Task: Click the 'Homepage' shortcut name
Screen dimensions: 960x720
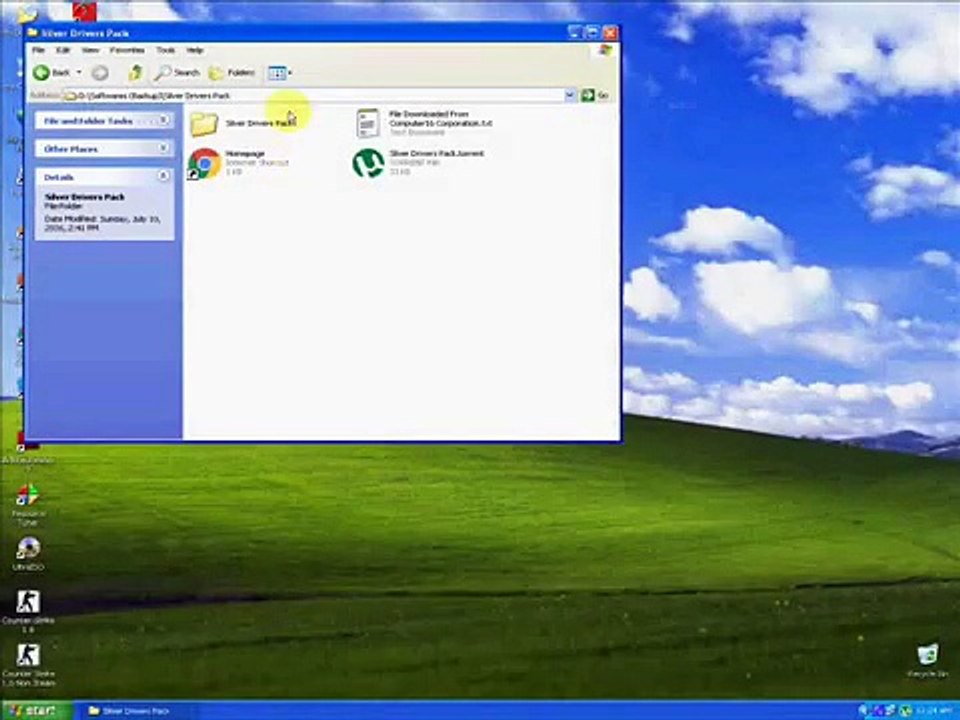Action: tap(245, 153)
